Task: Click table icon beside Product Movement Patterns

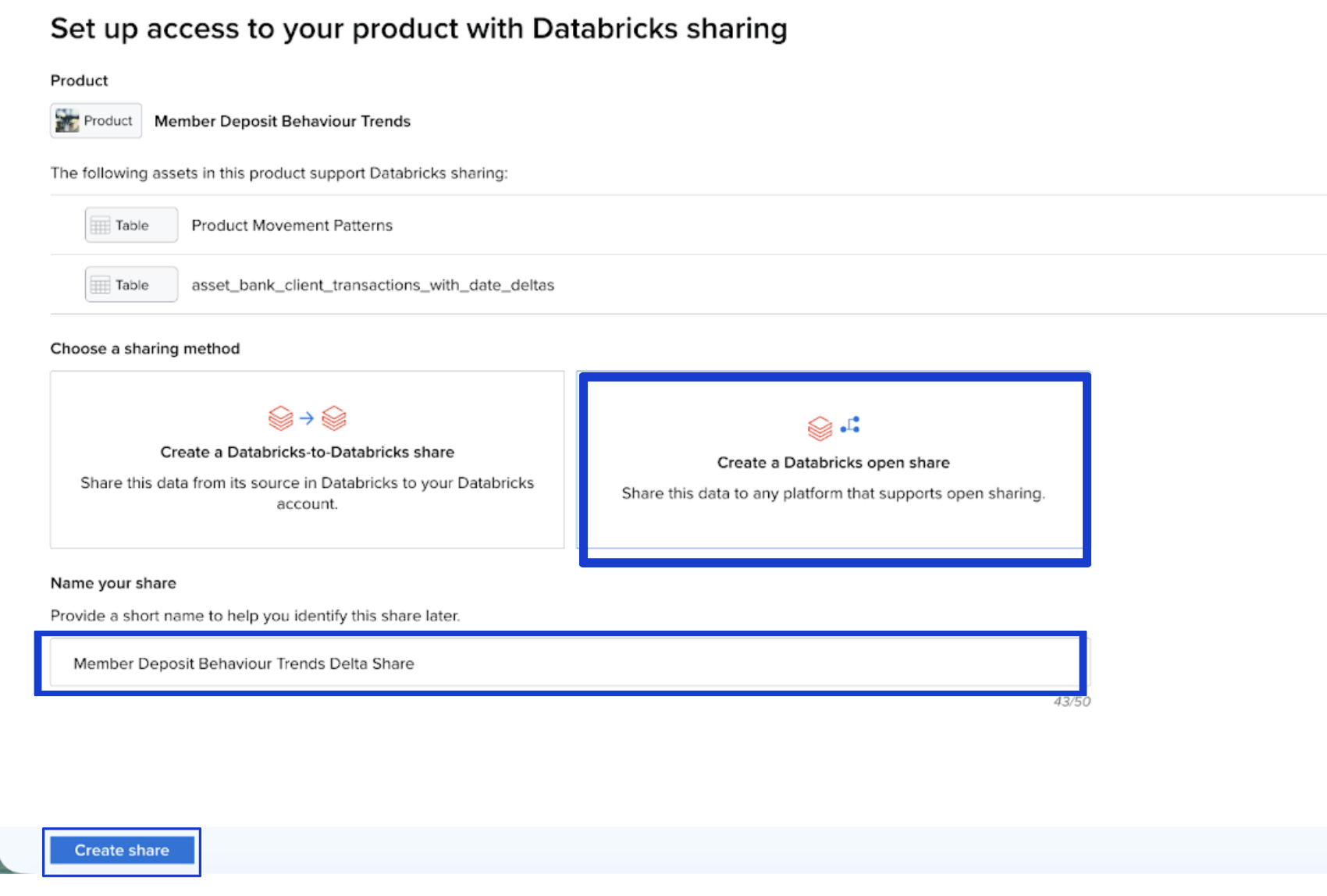Action: [x=100, y=226]
